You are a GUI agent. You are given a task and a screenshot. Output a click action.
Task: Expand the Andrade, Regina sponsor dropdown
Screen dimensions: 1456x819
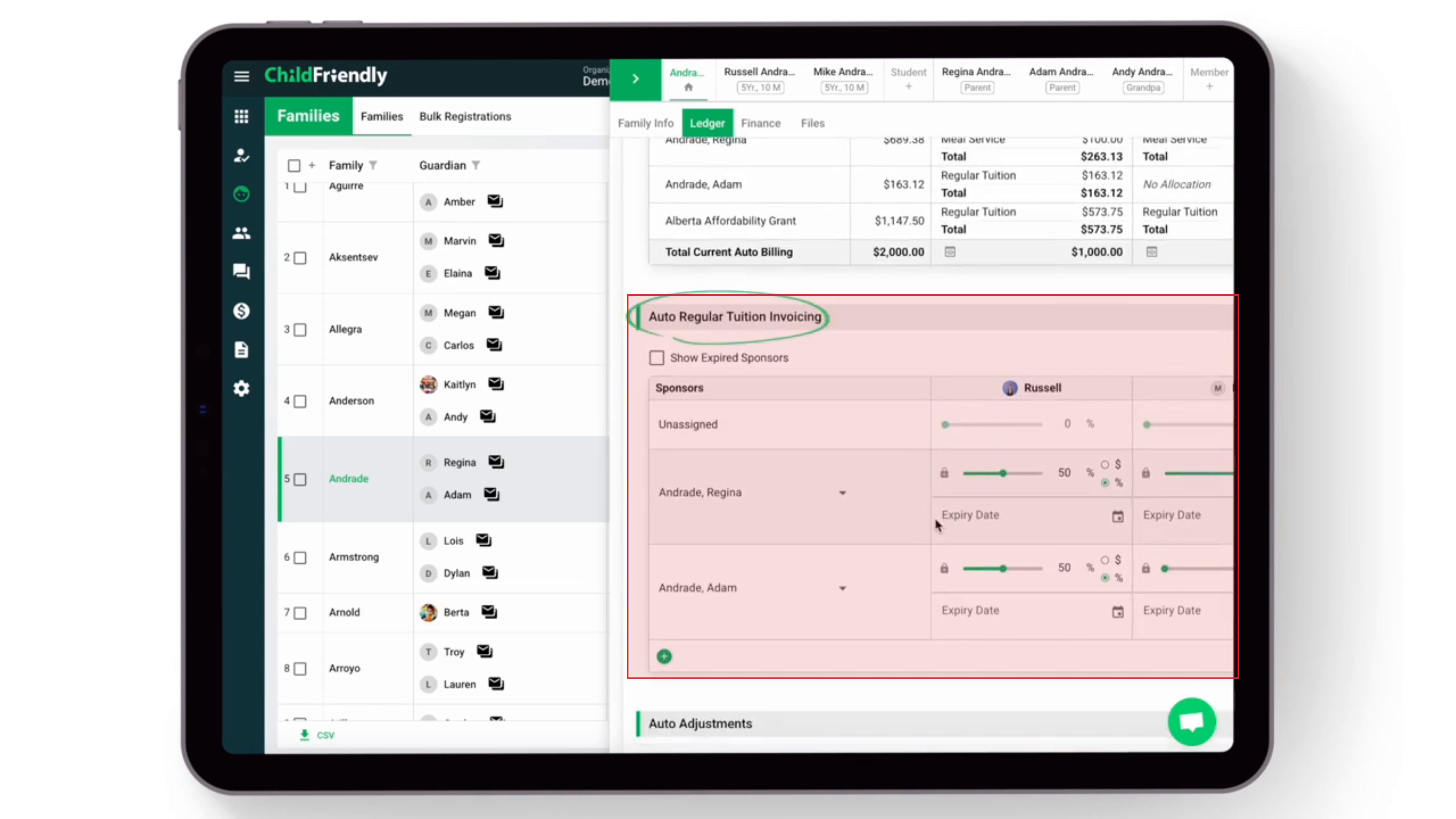(x=842, y=493)
